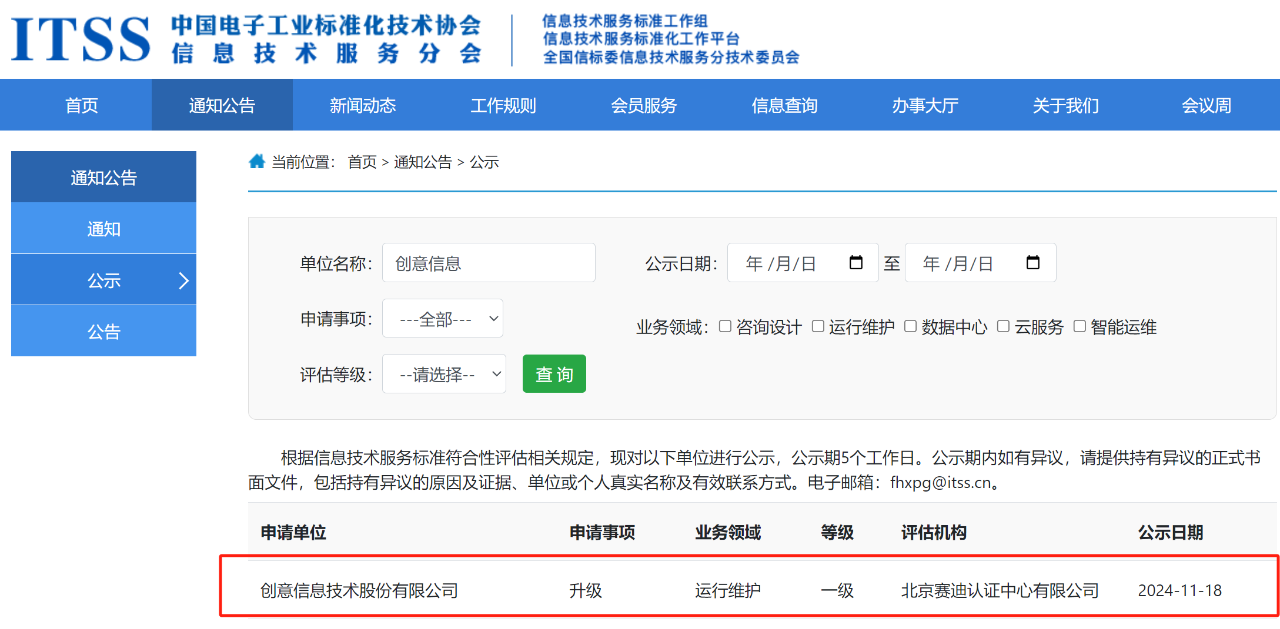This screenshot has height=629, width=1280.
Task: Click 首页 link in the breadcrumb
Action: (362, 162)
